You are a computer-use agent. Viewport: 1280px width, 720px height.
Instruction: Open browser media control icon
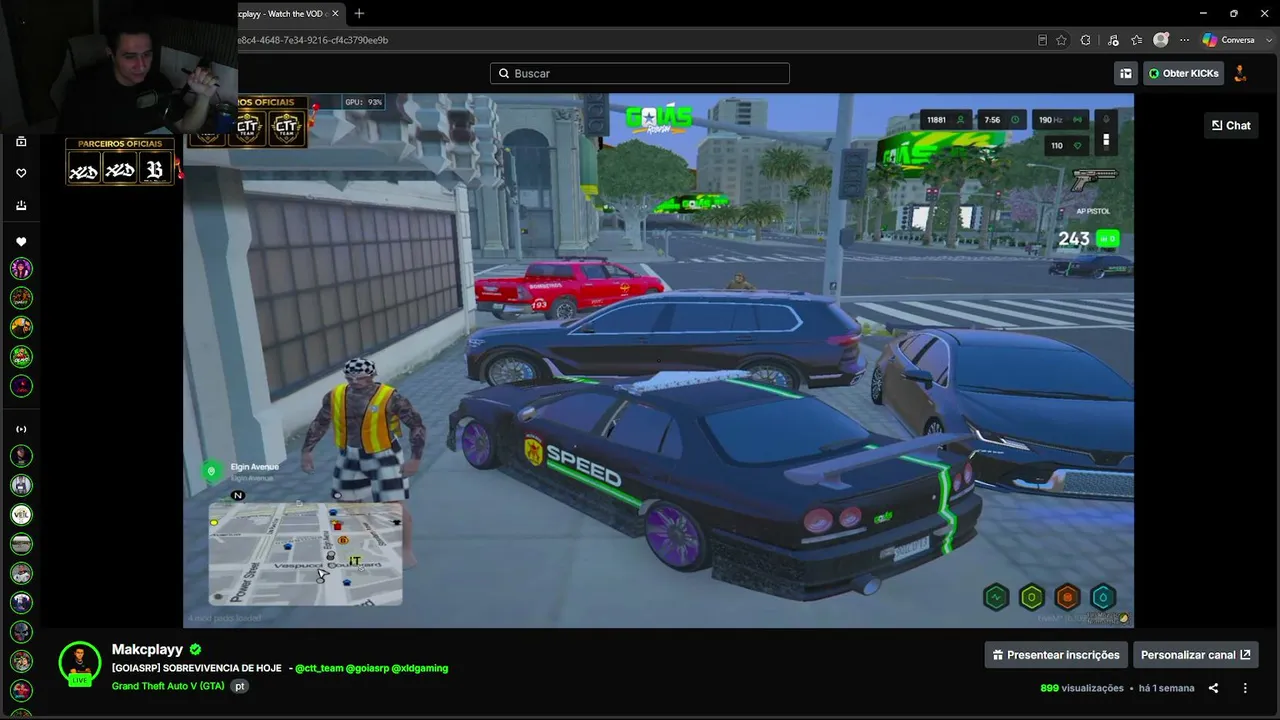(1113, 40)
